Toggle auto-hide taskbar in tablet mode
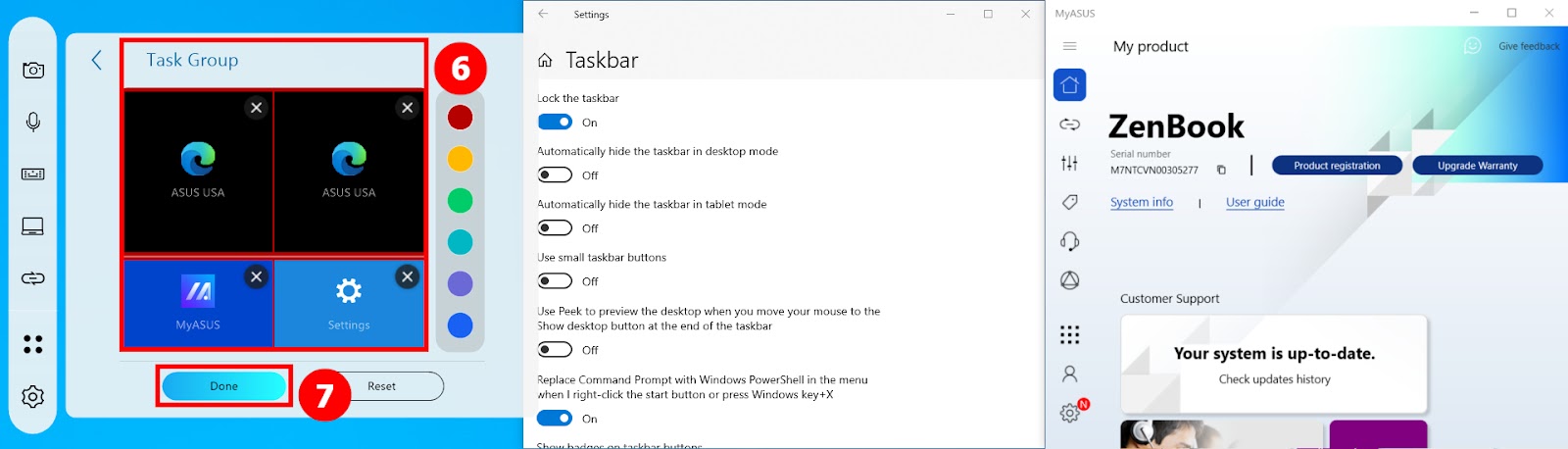1568x449 pixels. tap(555, 228)
